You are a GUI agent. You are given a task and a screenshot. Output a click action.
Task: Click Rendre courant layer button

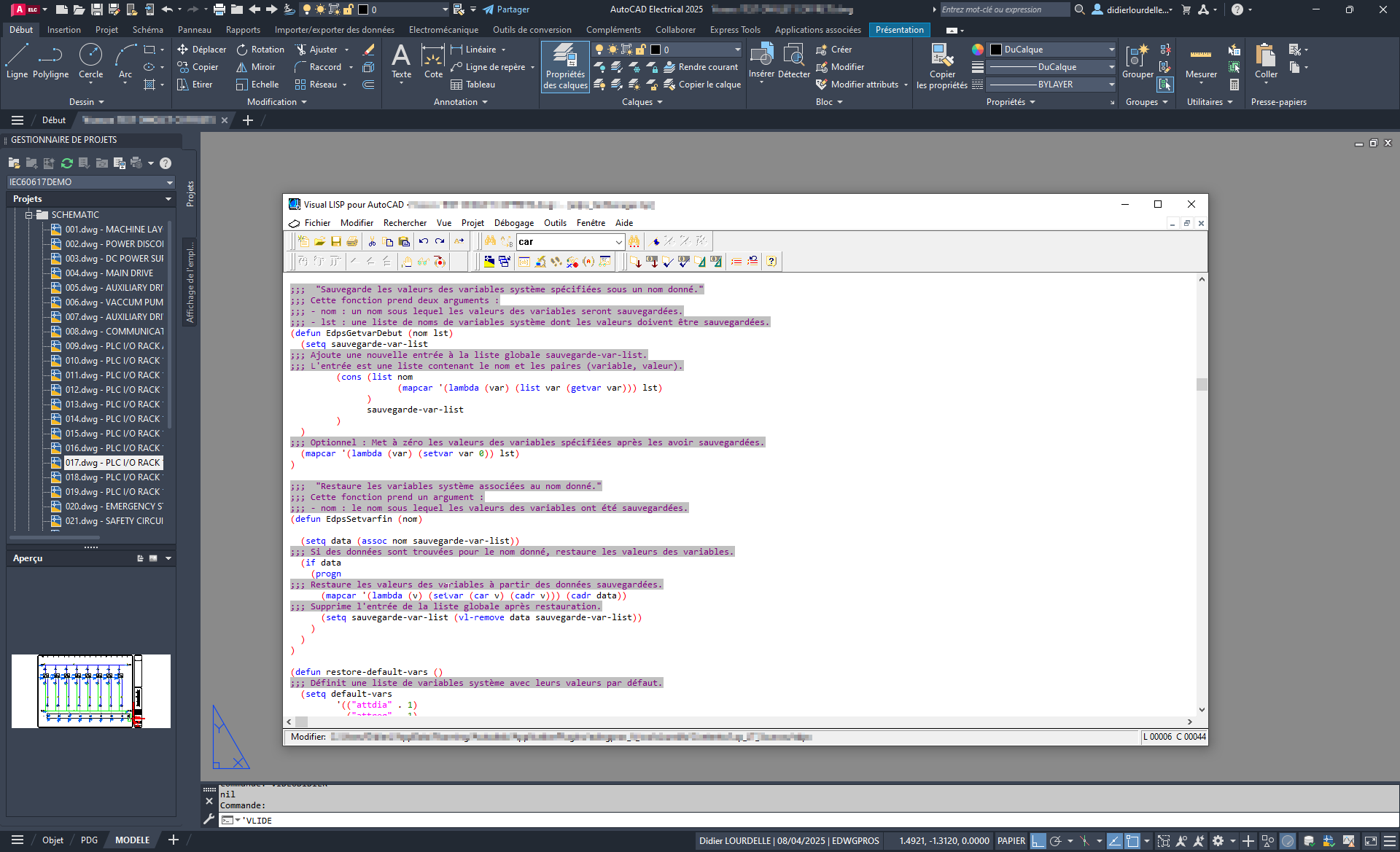[x=701, y=67]
